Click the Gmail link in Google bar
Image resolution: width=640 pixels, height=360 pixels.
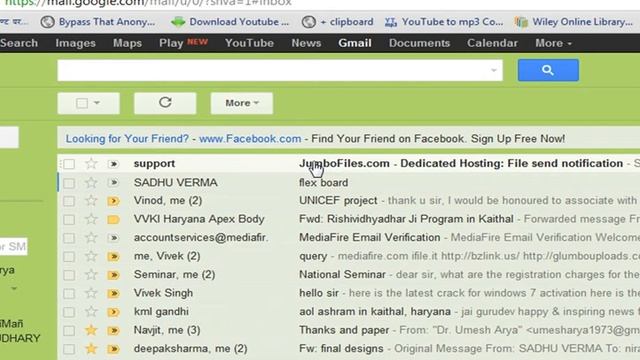[355, 43]
